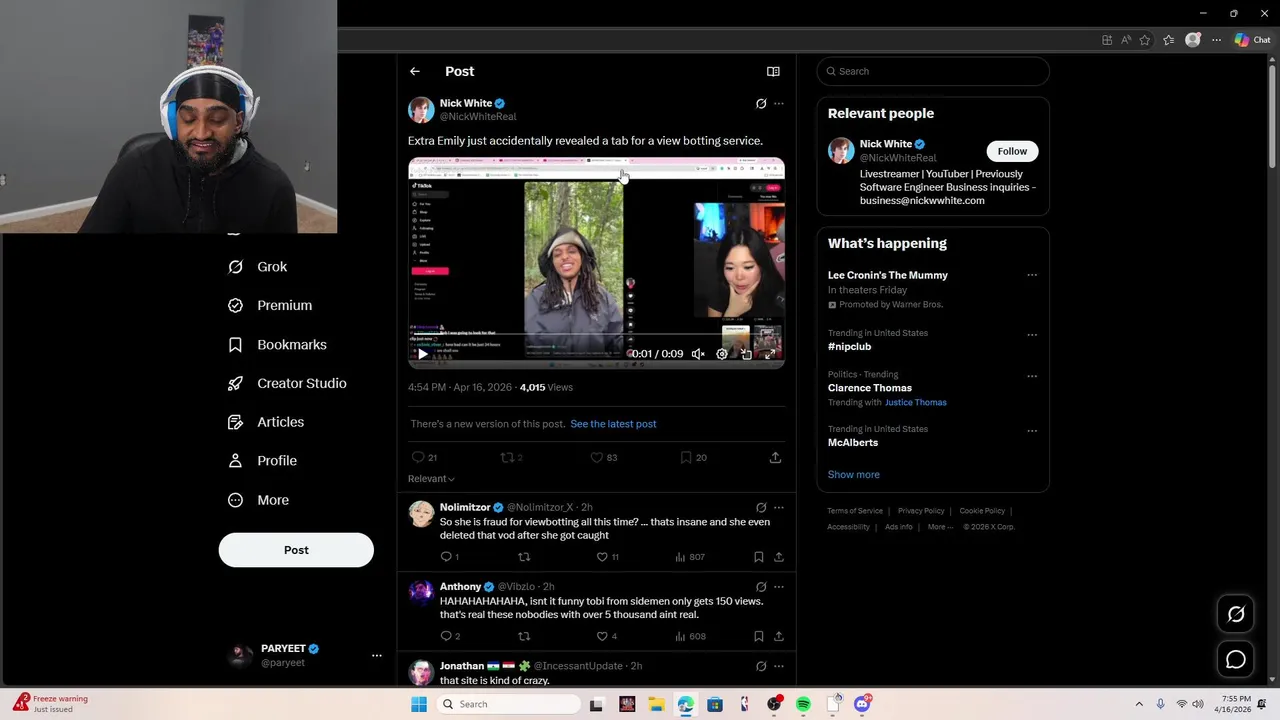Play the embedded video

click(x=422, y=354)
